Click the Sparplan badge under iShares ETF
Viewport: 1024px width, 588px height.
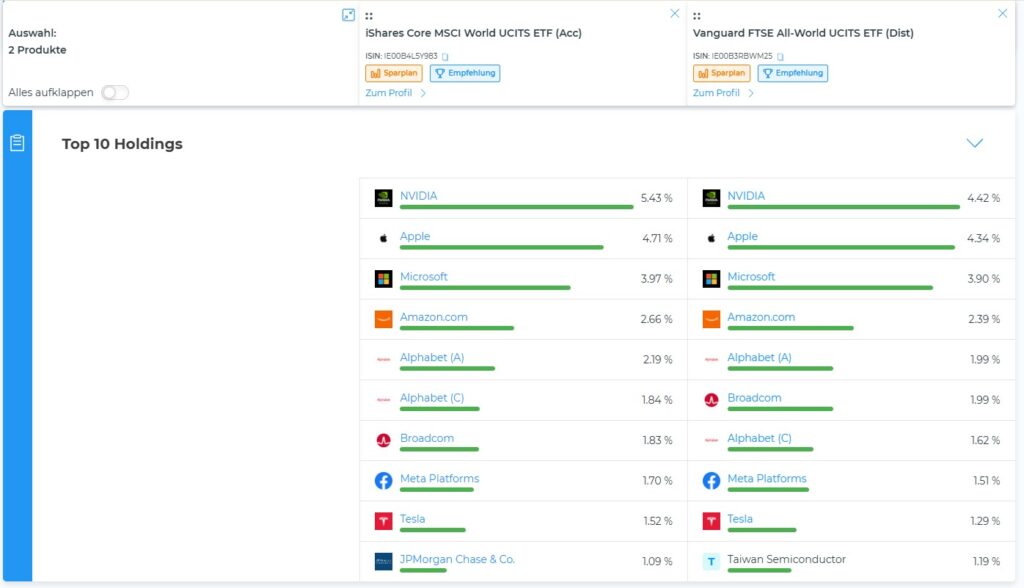[394, 73]
